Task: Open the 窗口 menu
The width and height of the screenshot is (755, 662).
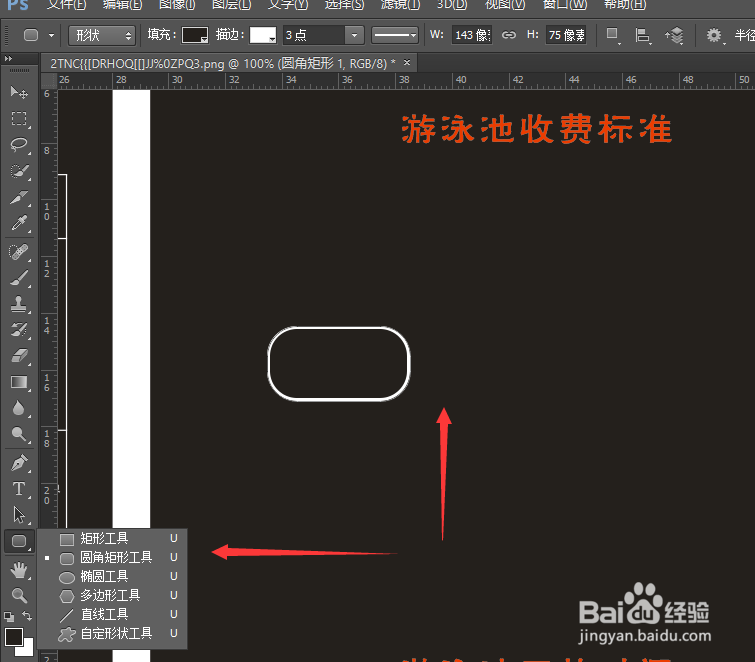Action: pyautogui.click(x=564, y=5)
